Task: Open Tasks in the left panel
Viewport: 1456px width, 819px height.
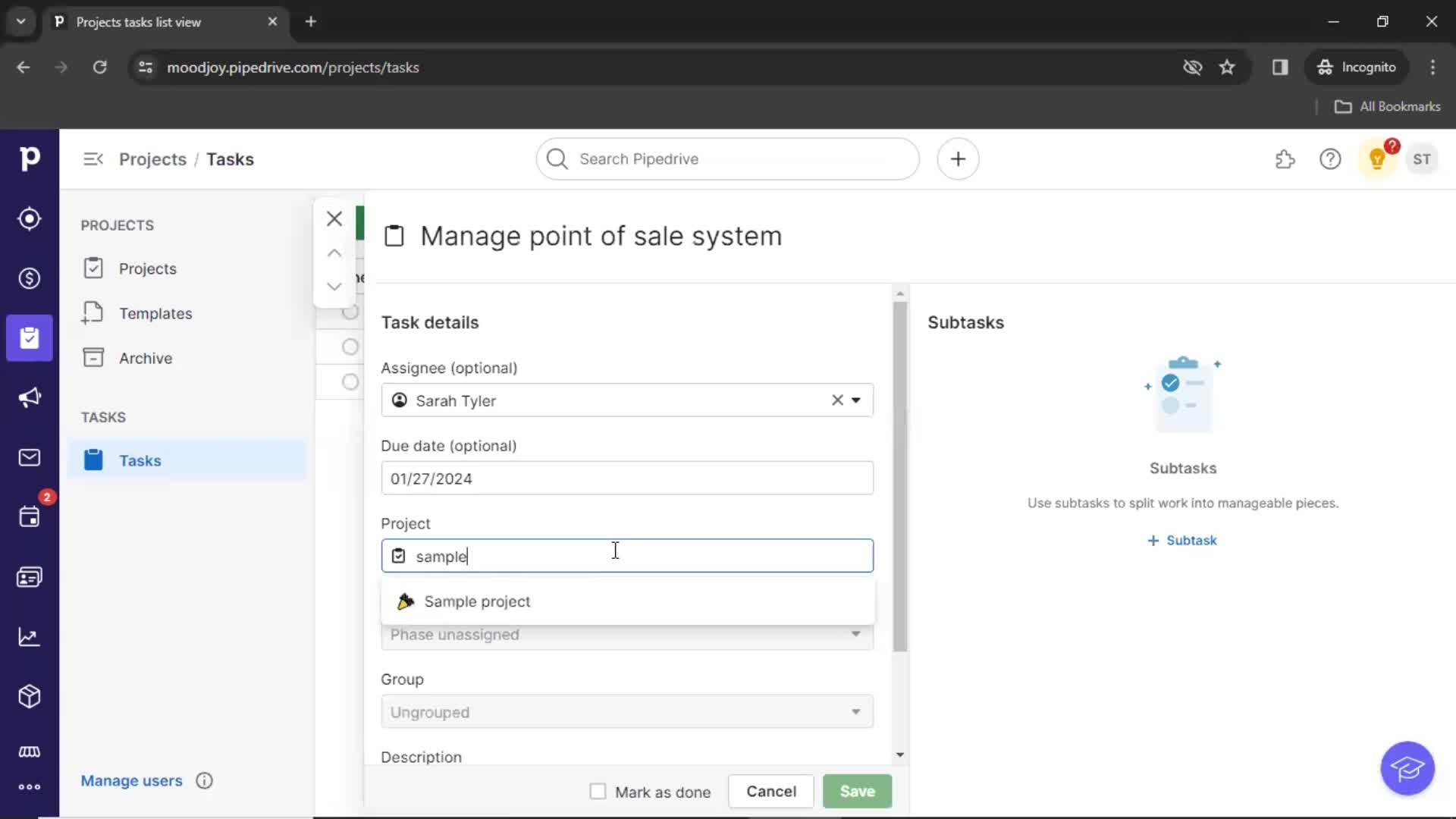Action: [x=187, y=460]
